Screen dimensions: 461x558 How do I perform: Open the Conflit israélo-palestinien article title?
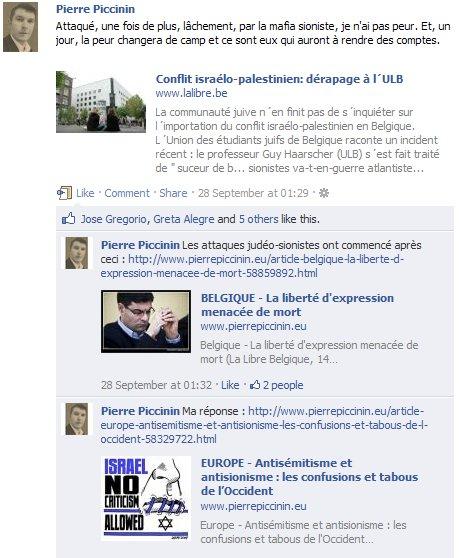pyautogui.click(x=279, y=79)
